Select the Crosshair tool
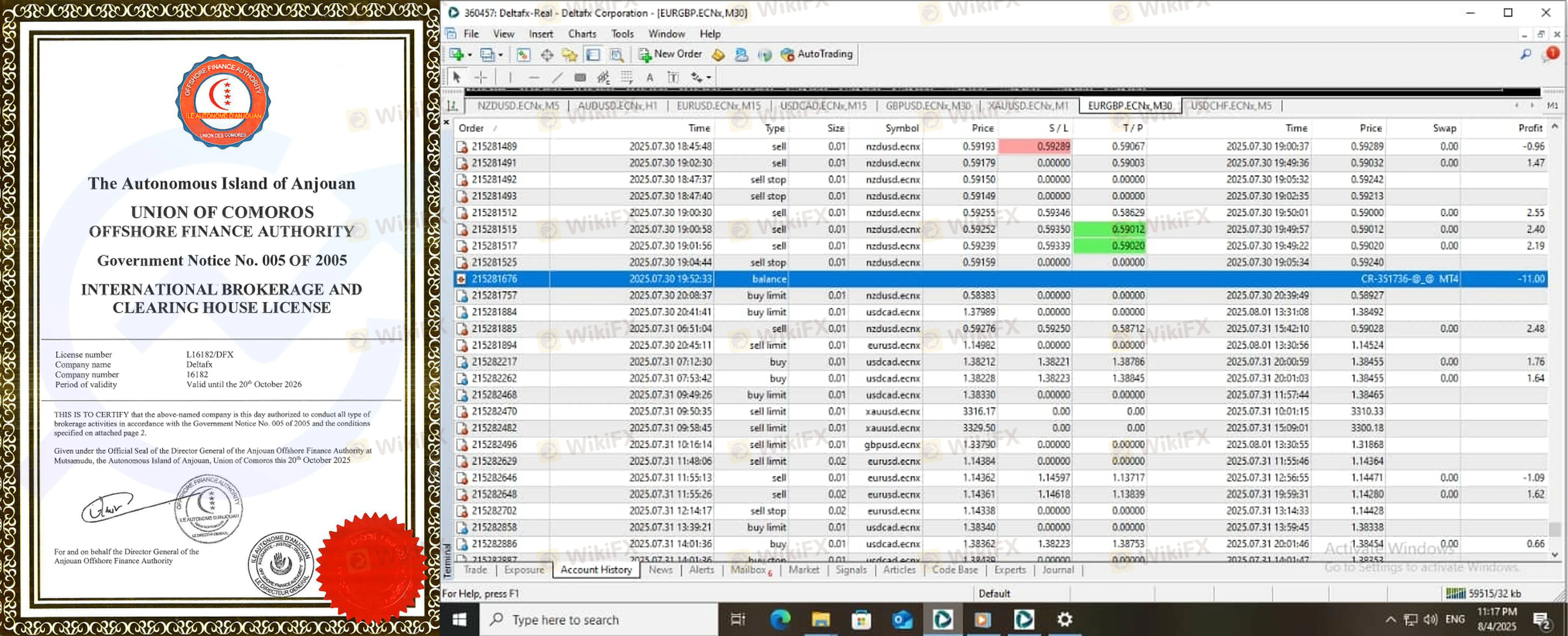 click(481, 77)
